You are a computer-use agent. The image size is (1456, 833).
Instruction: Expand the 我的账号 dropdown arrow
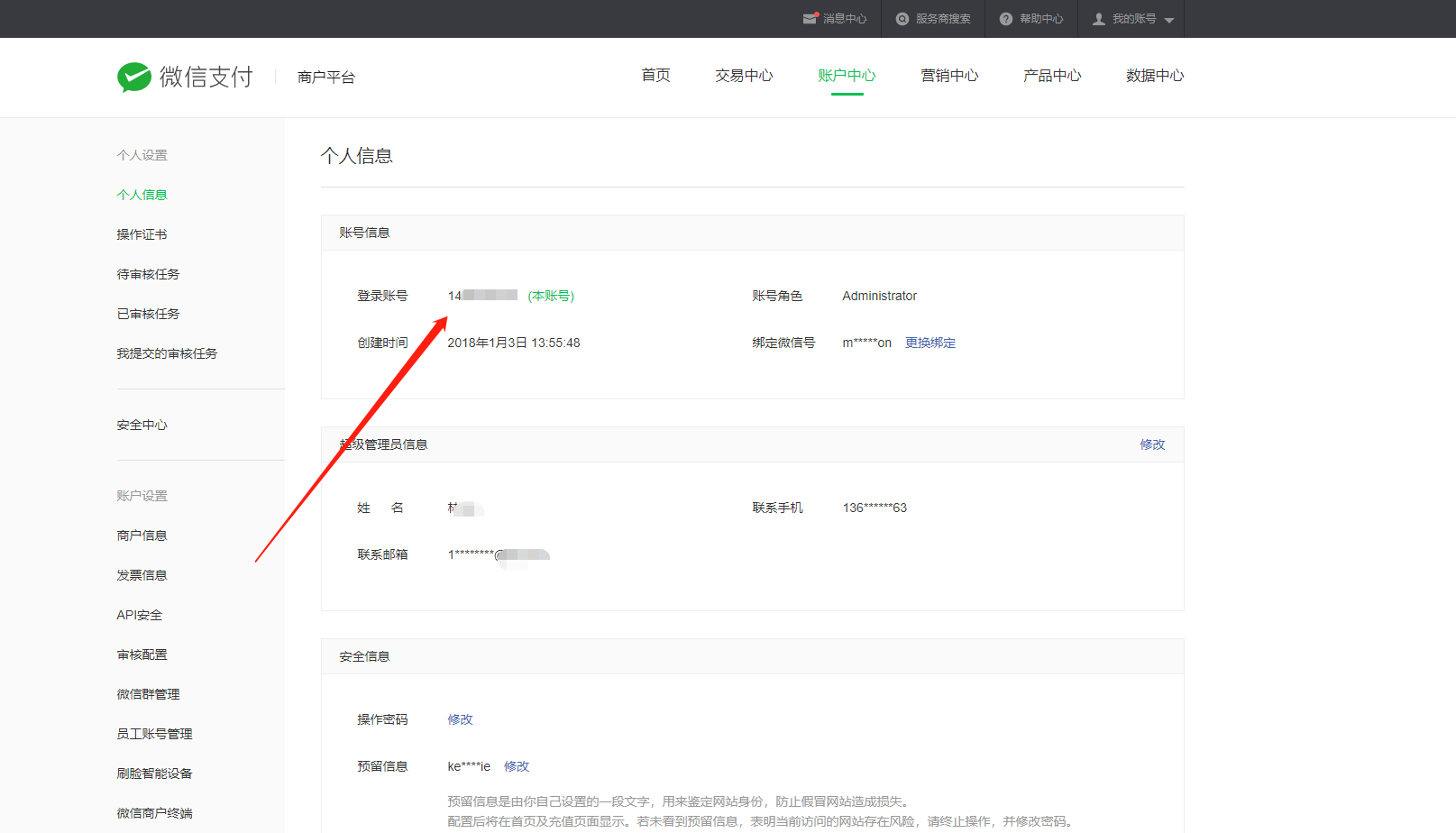tap(1169, 20)
